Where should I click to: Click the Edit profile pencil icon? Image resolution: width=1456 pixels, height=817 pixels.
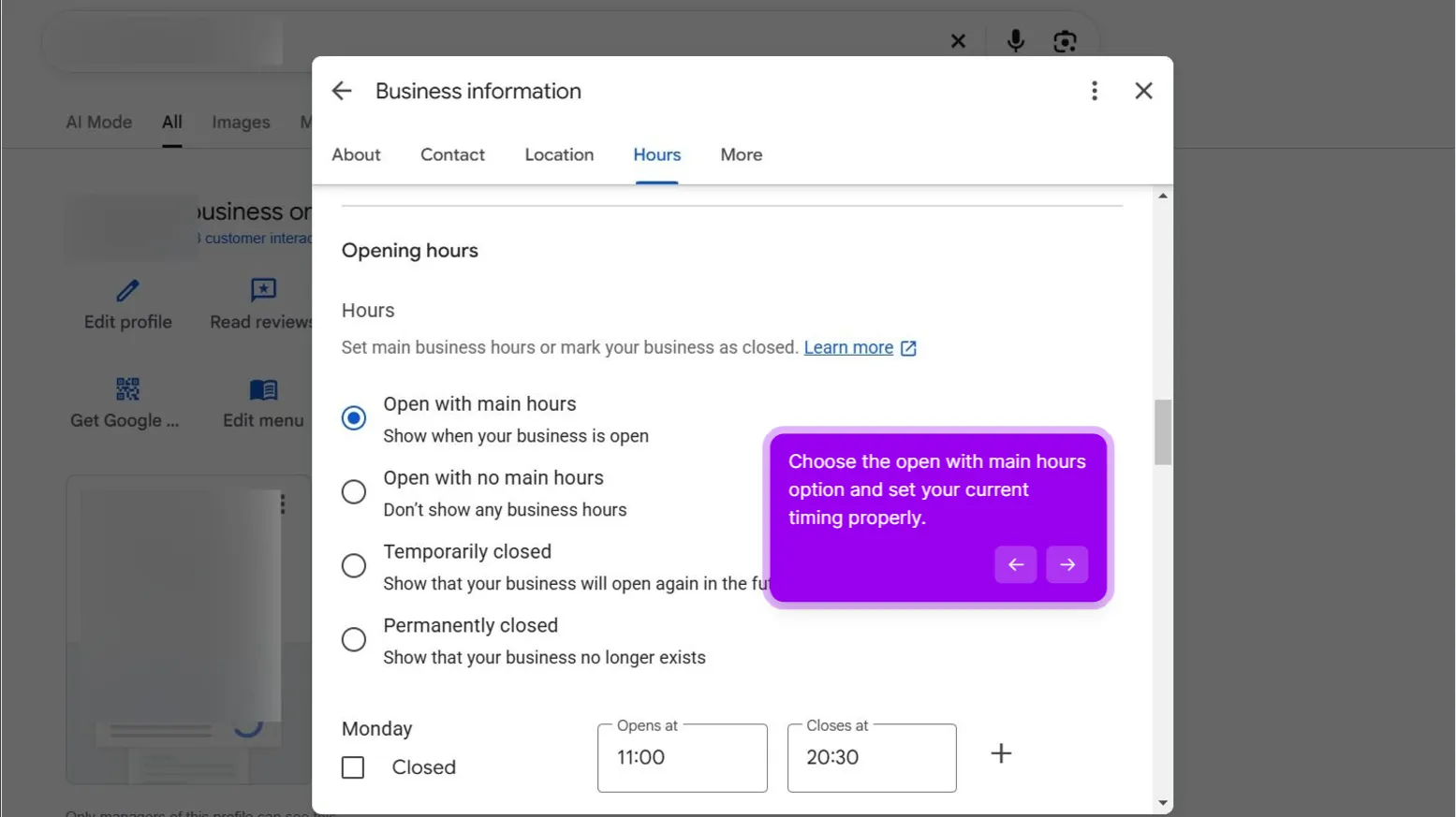point(127,291)
